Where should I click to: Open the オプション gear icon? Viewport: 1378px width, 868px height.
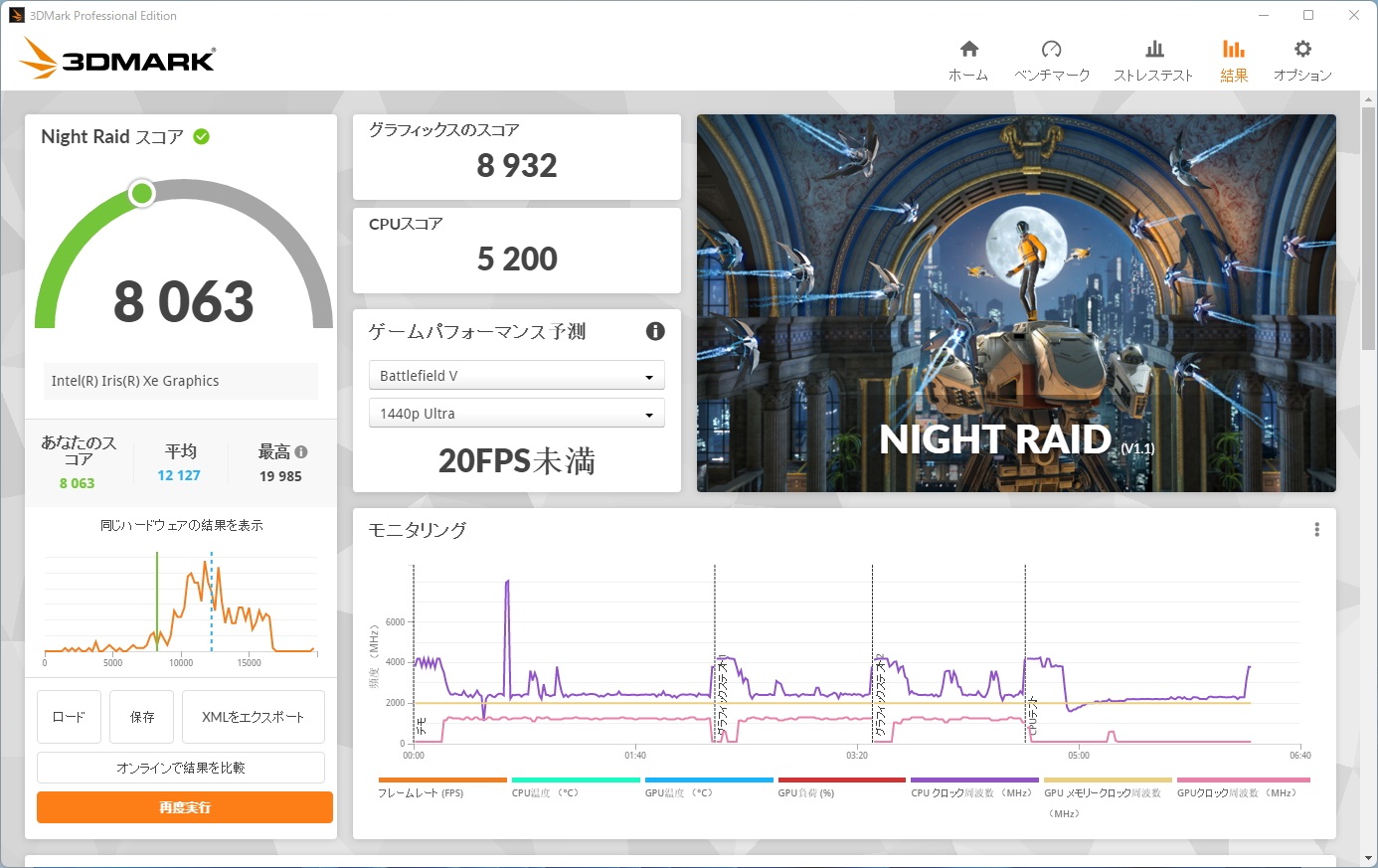1302,49
